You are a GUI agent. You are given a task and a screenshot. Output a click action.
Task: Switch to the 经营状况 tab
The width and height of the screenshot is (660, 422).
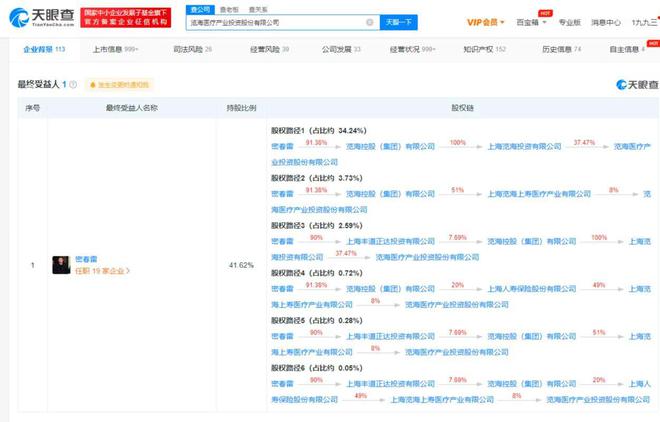pyautogui.click(x=412, y=49)
